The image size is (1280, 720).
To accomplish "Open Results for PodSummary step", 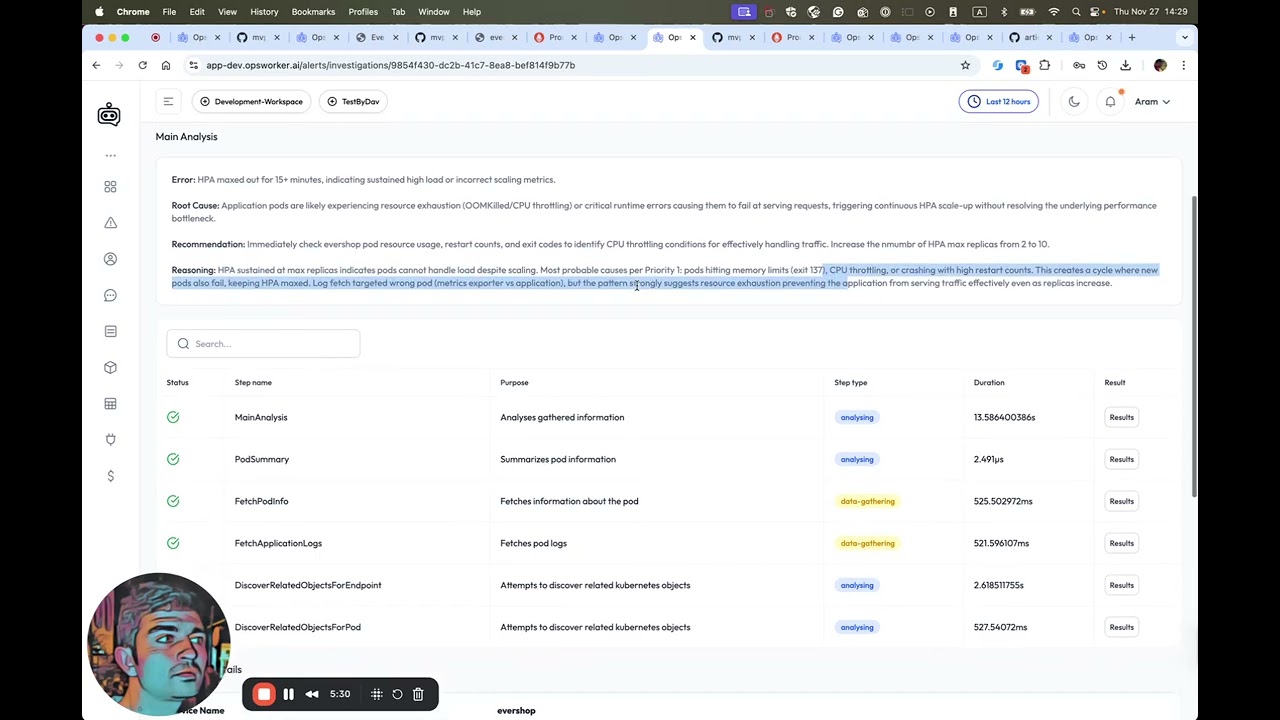I will tap(1121, 459).
